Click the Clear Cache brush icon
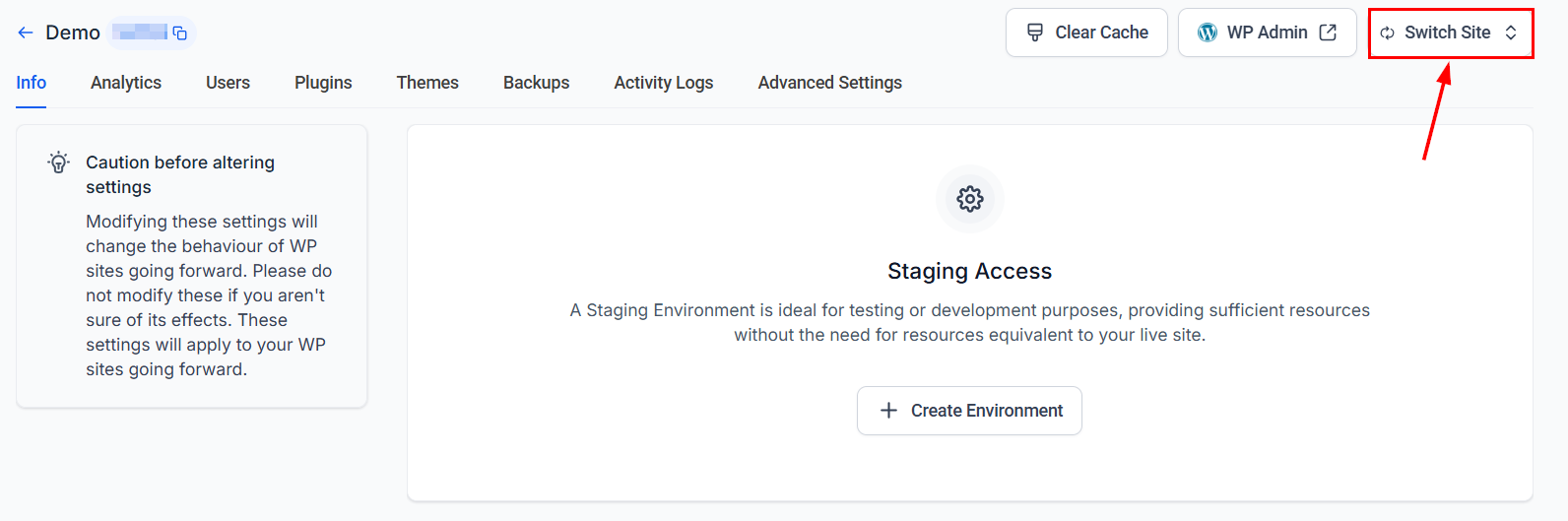This screenshot has width=1568, height=521. [x=1035, y=33]
